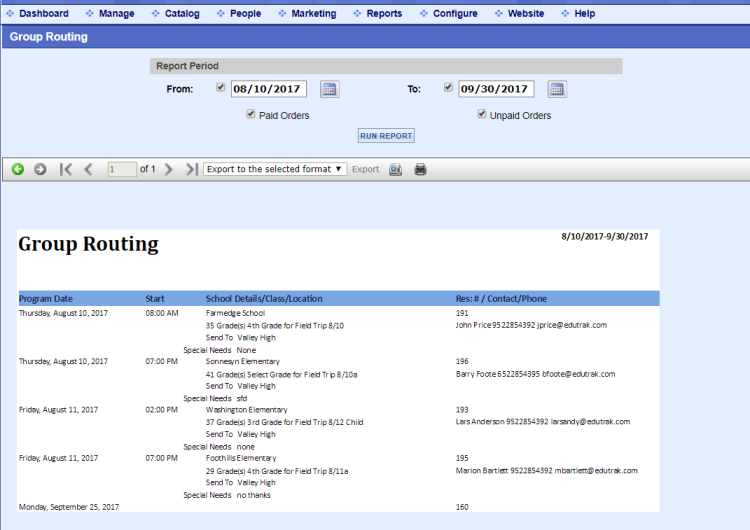
Task: Click the printer icon
Action: pos(420,169)
